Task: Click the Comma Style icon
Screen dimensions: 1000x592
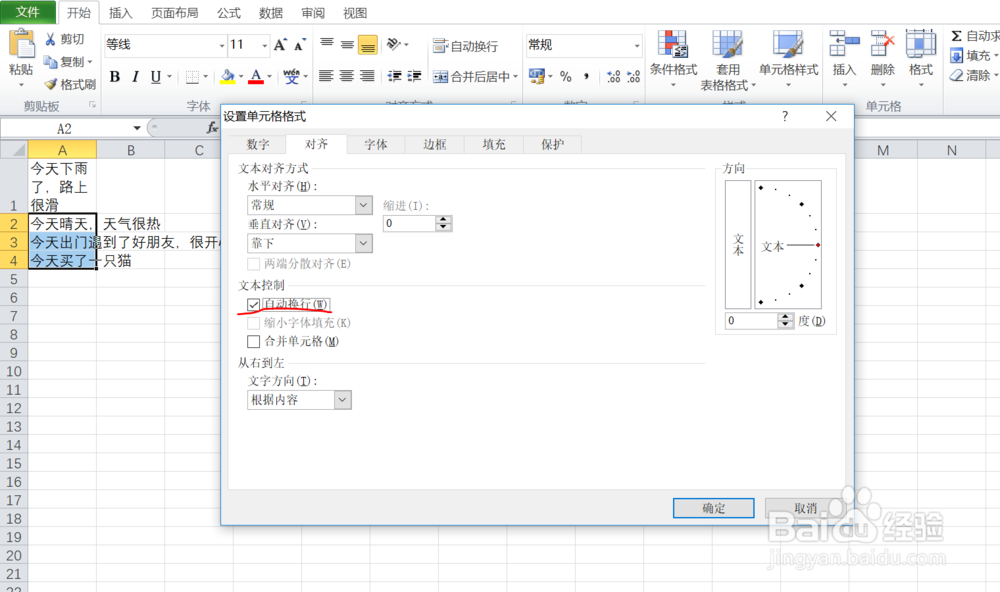Action: tap(586, 77)
